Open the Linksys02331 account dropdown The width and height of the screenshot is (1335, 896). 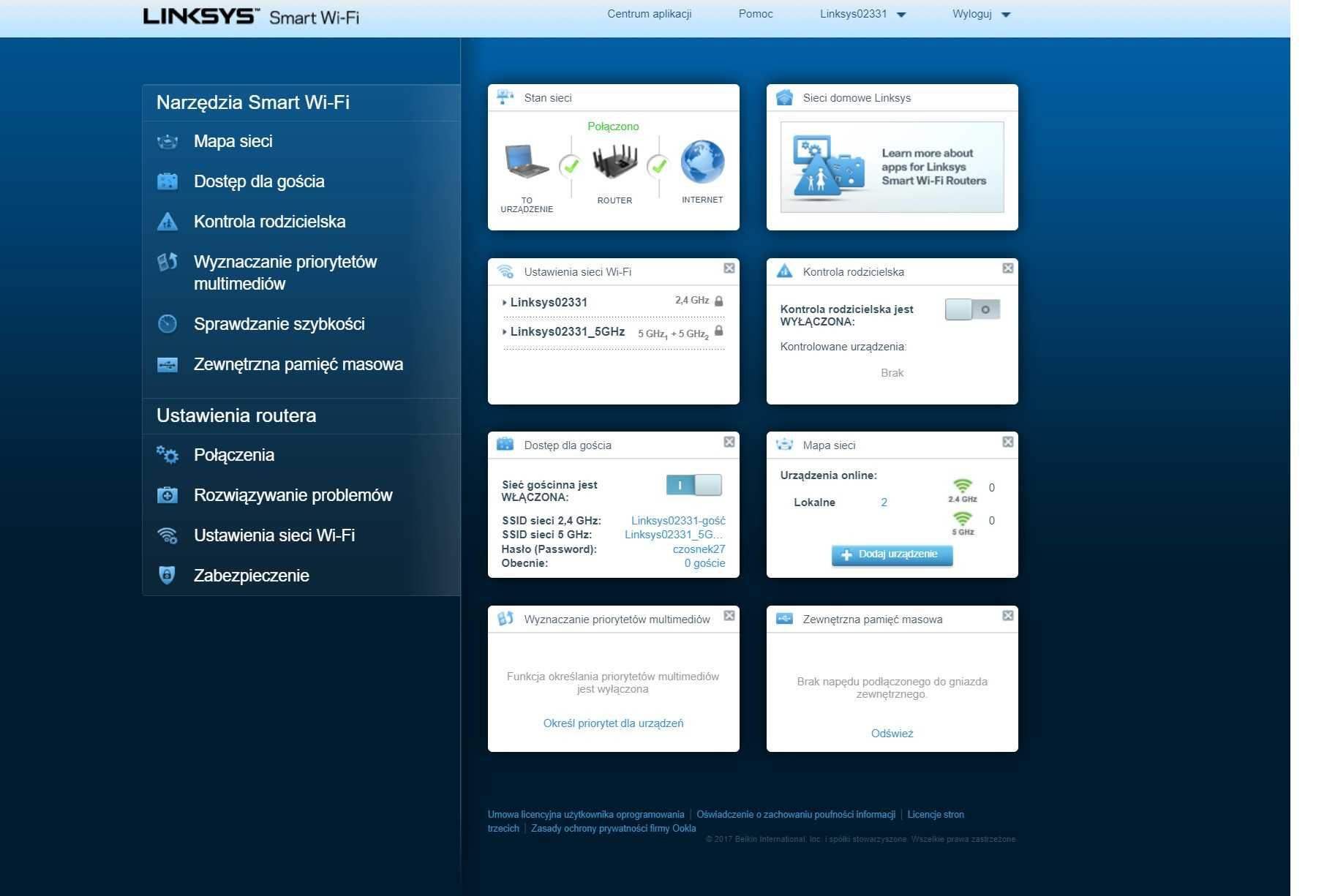862,14
